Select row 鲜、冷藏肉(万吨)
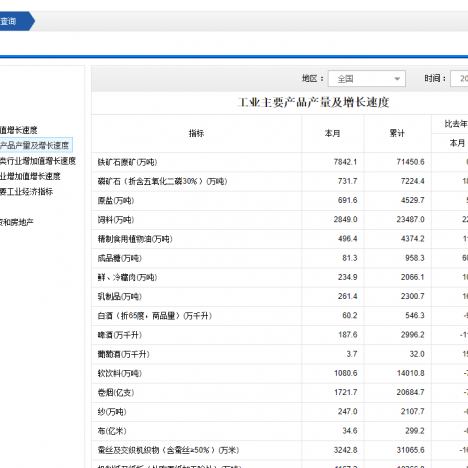Viewport: 468px width, 468px height. tap(280, 278)
